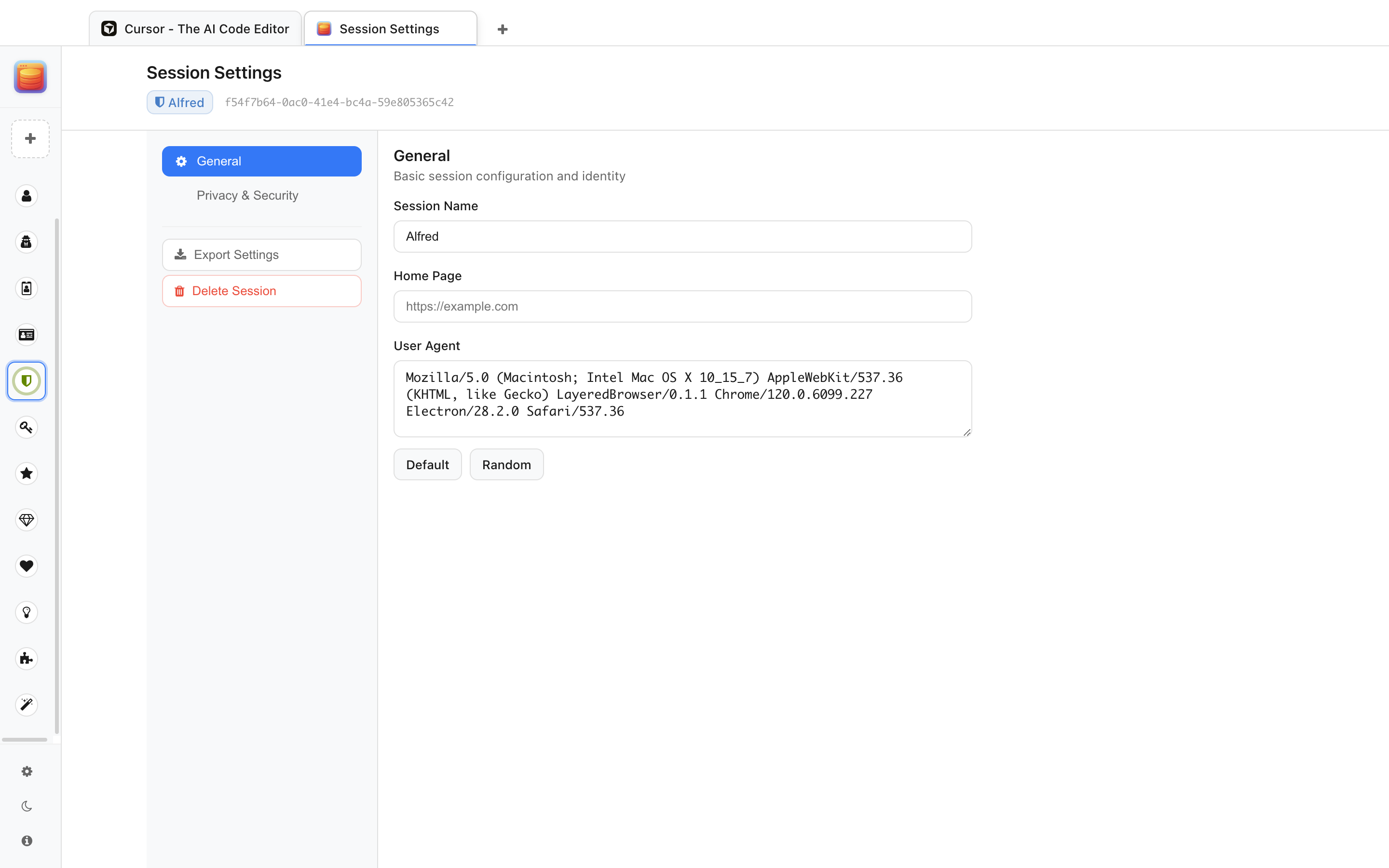Viewport: 1389px width, 868px height.
Task: Click the magic wand session icon
Action: (x=27, y=705)
